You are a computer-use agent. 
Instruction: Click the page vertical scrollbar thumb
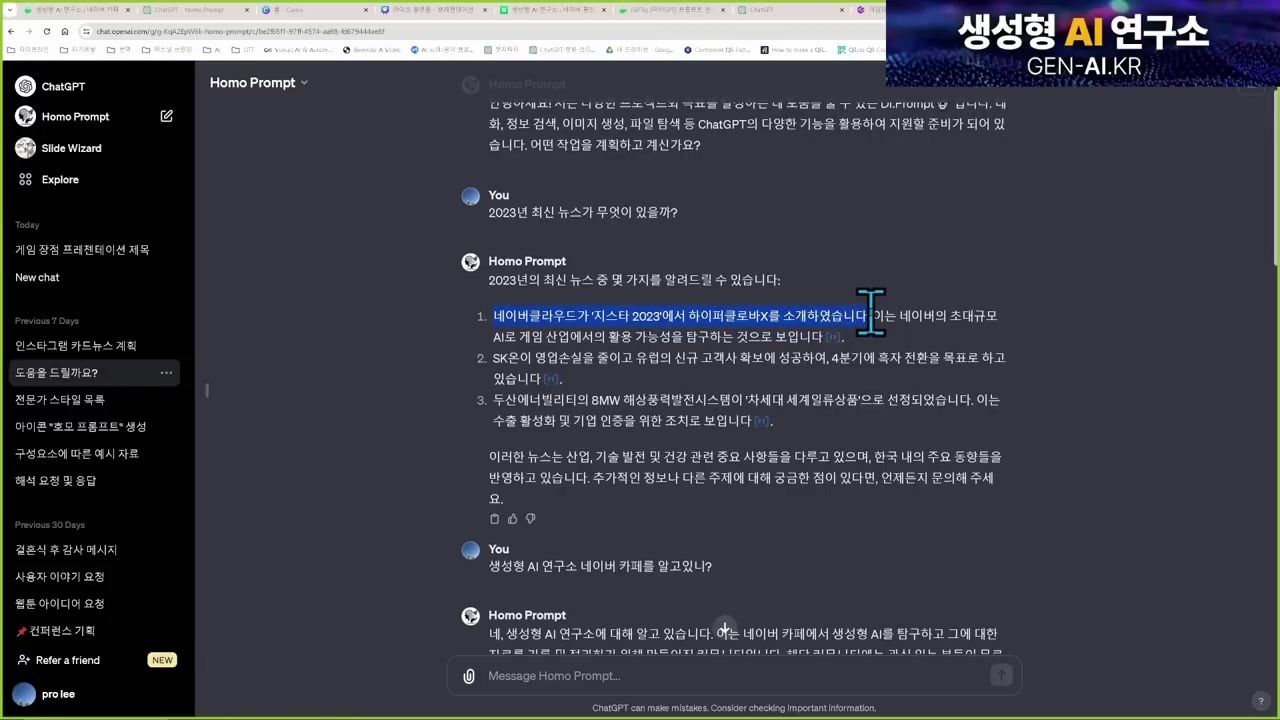tap(1275, 176)
